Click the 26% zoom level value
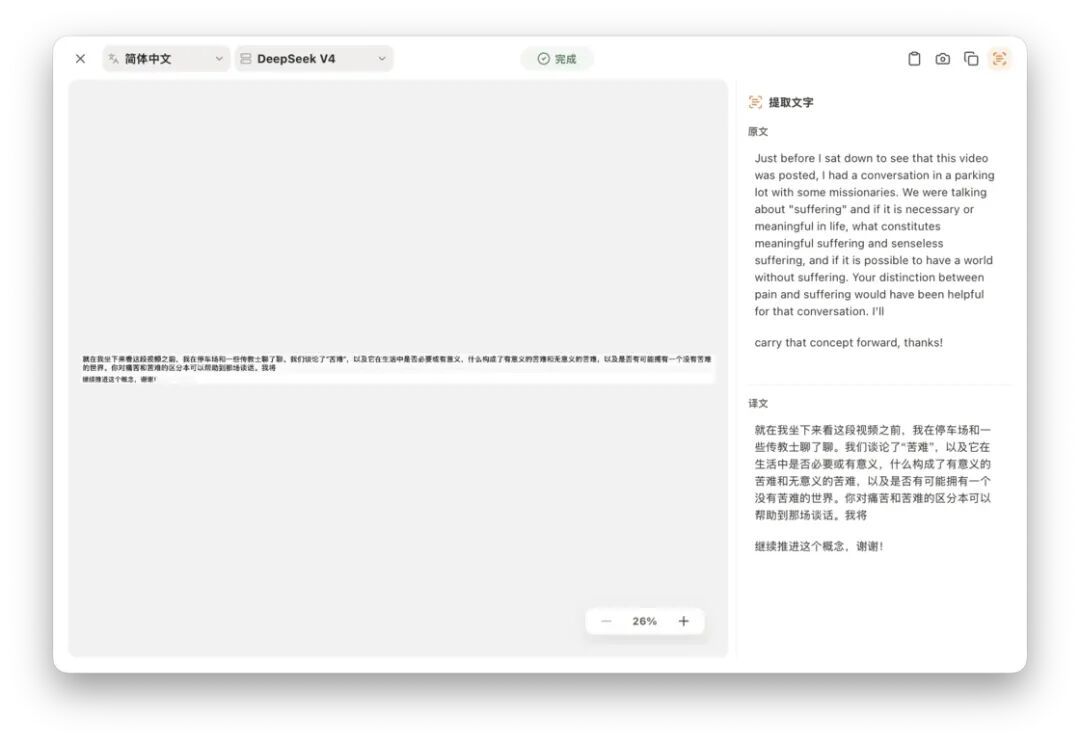This screenshot has height=743, width=1080. click(645, 621)
